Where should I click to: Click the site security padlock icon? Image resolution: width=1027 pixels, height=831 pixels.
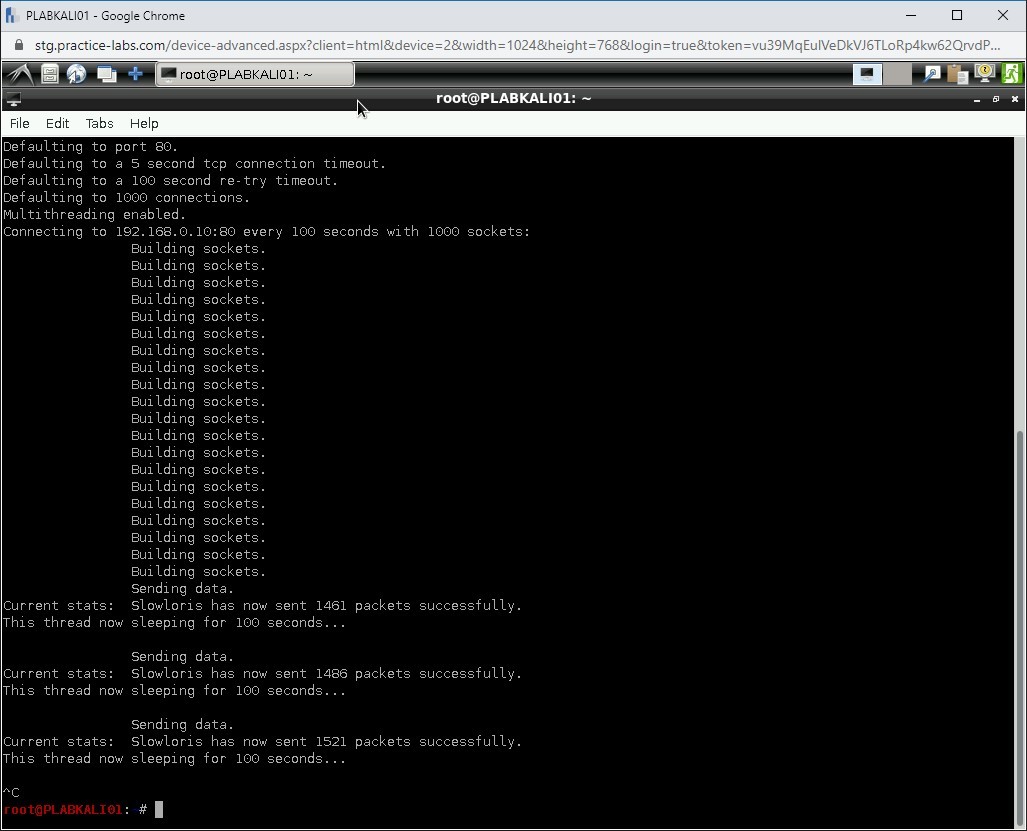(x=18, y=45)
